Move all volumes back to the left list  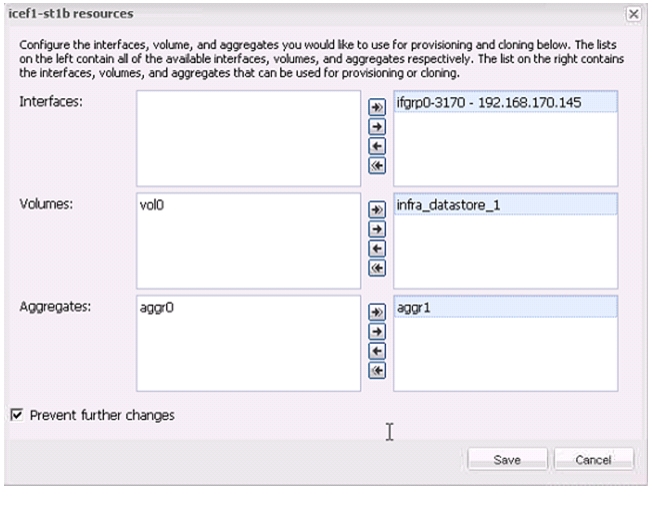pyautogui.click(x=377, y=268)
